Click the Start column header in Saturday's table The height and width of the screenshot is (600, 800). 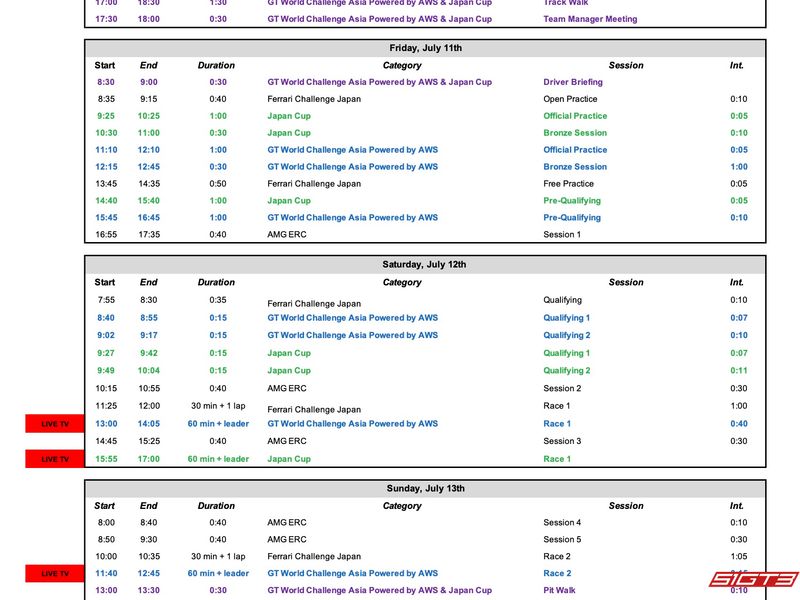tap(105, 282)
